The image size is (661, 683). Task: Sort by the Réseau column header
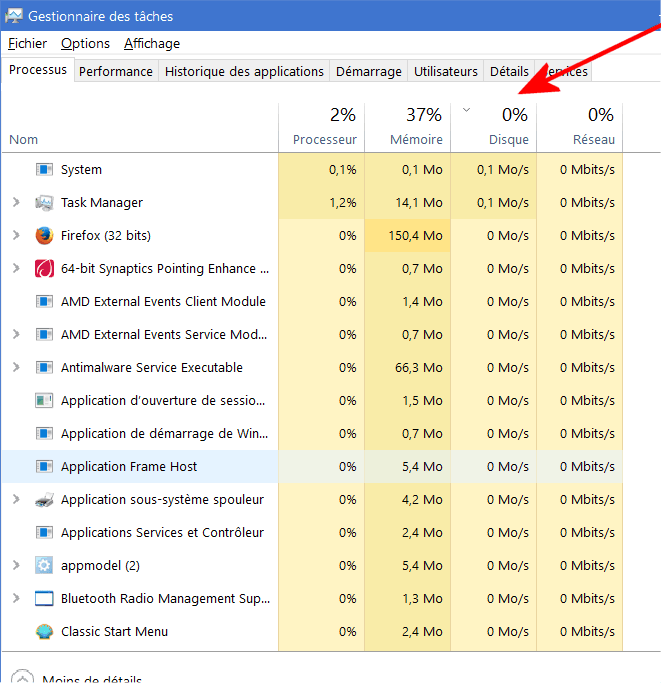click(x=580, y=128)
